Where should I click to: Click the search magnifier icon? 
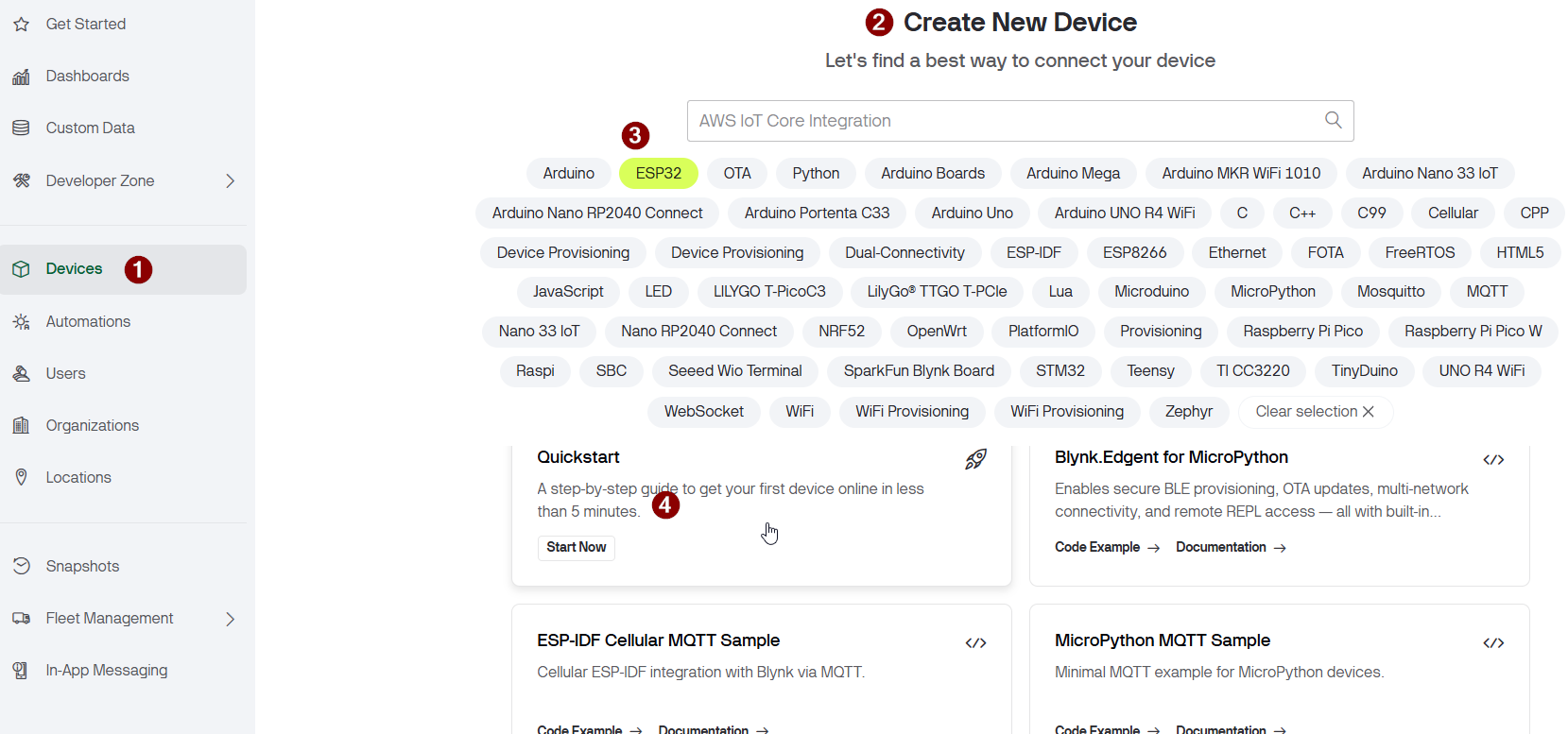pos(1333,120)
